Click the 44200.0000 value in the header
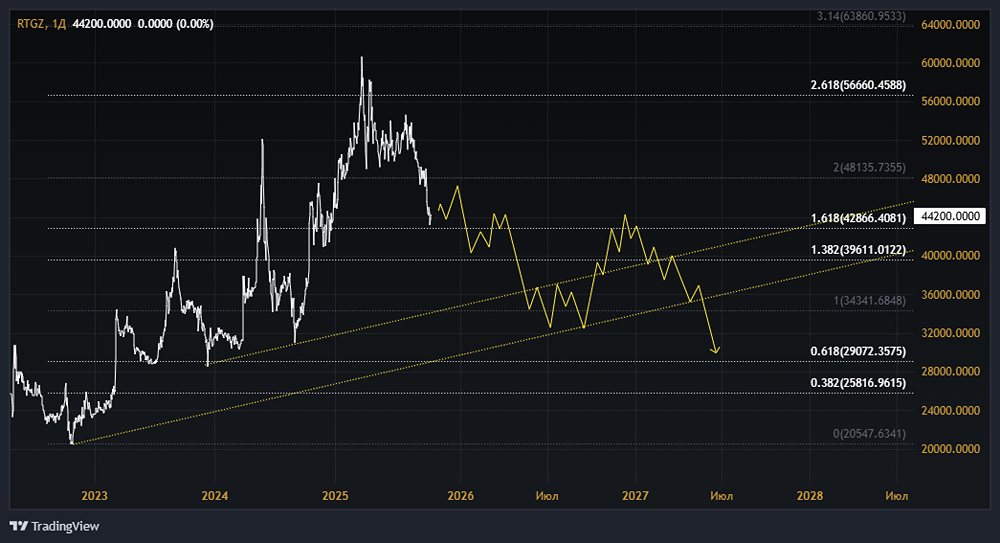 (102, 24)
